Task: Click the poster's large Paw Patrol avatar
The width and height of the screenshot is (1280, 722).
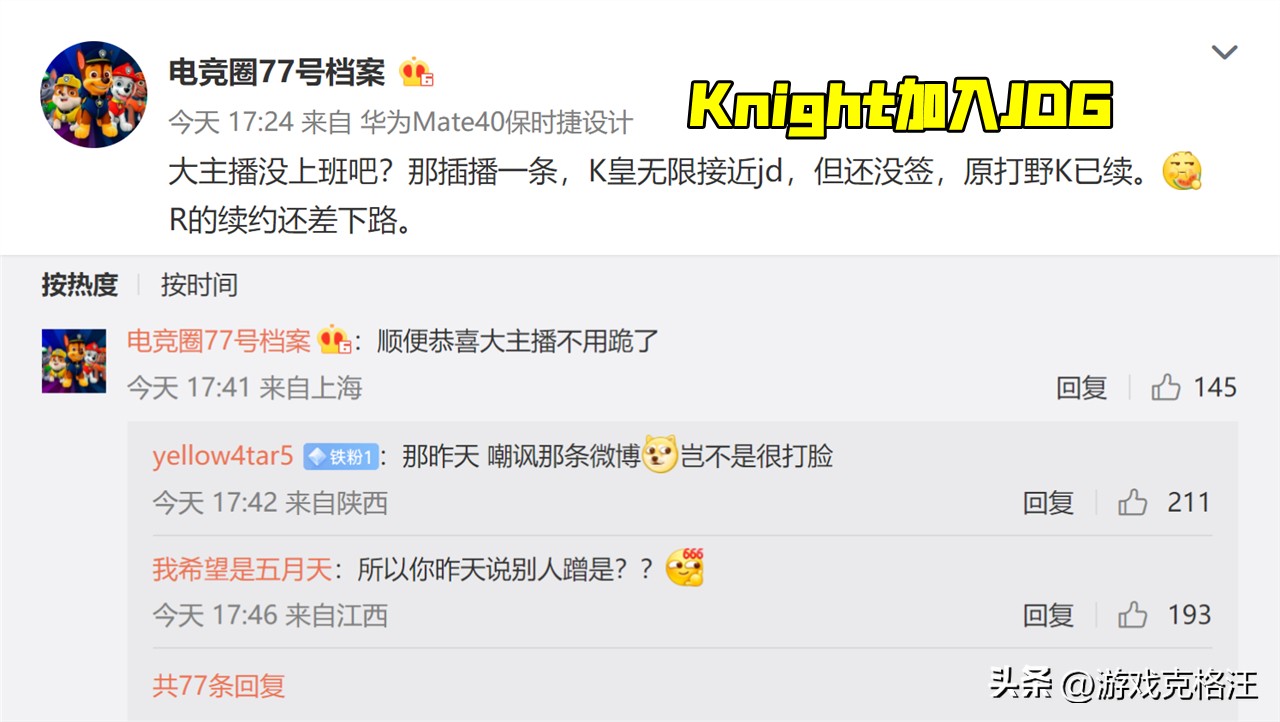Action: pos(94,95)
